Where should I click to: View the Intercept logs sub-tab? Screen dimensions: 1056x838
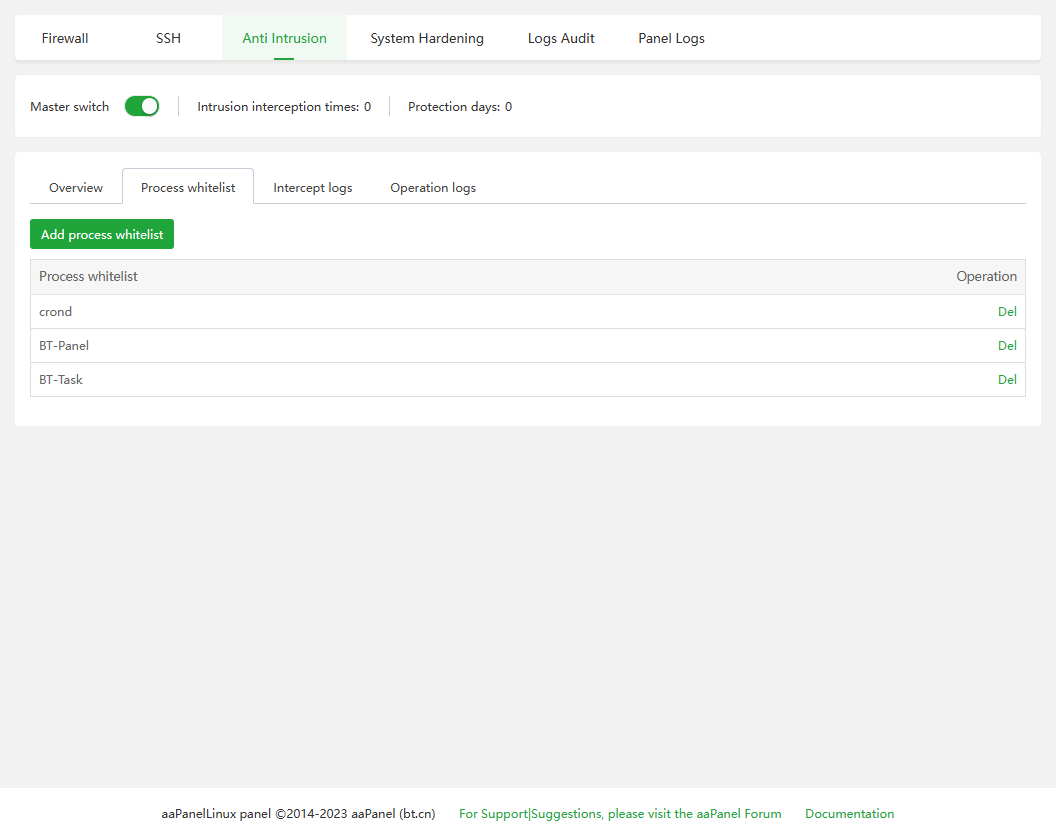click(313, 187)
